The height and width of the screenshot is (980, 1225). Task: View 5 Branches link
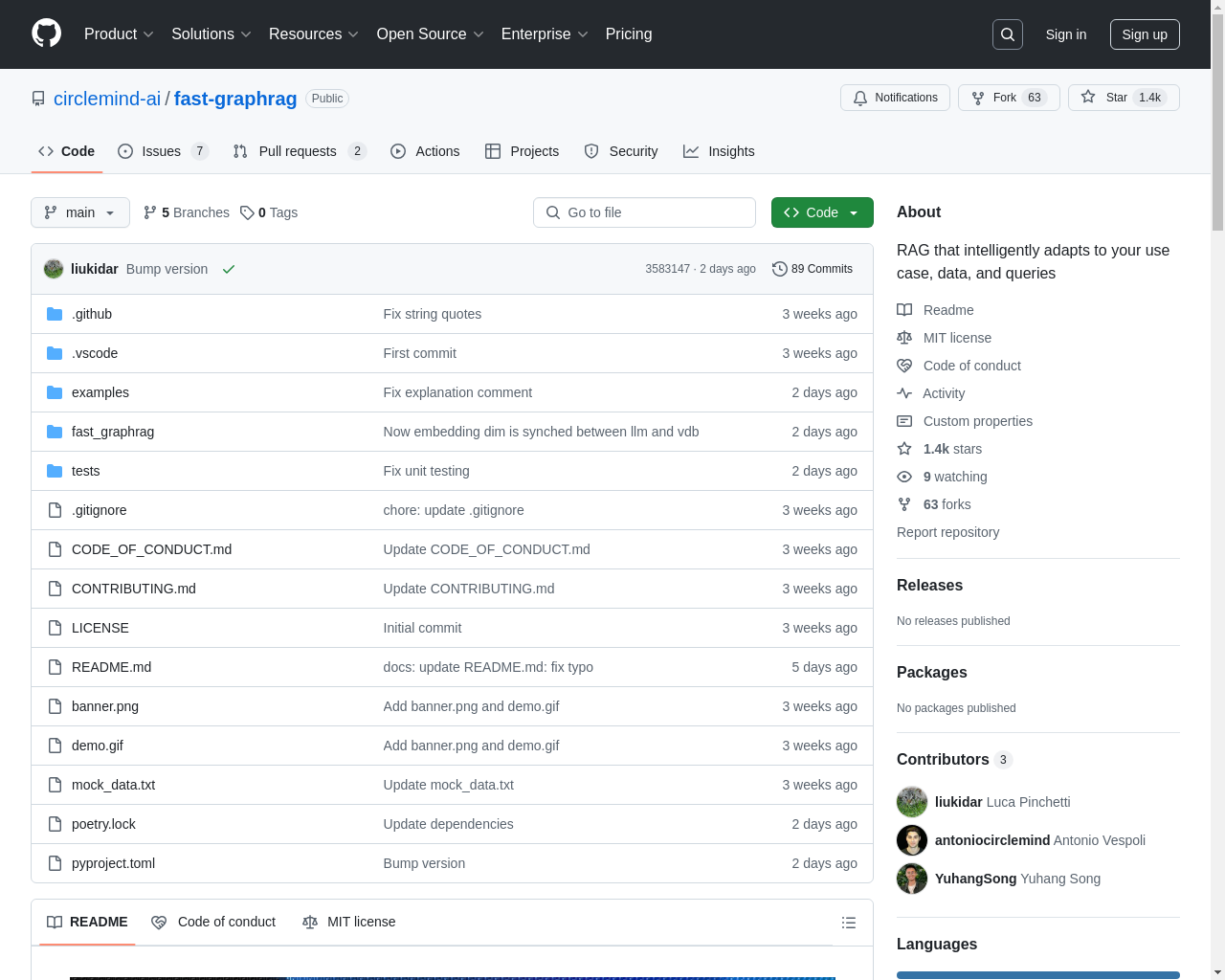point(187,212)
